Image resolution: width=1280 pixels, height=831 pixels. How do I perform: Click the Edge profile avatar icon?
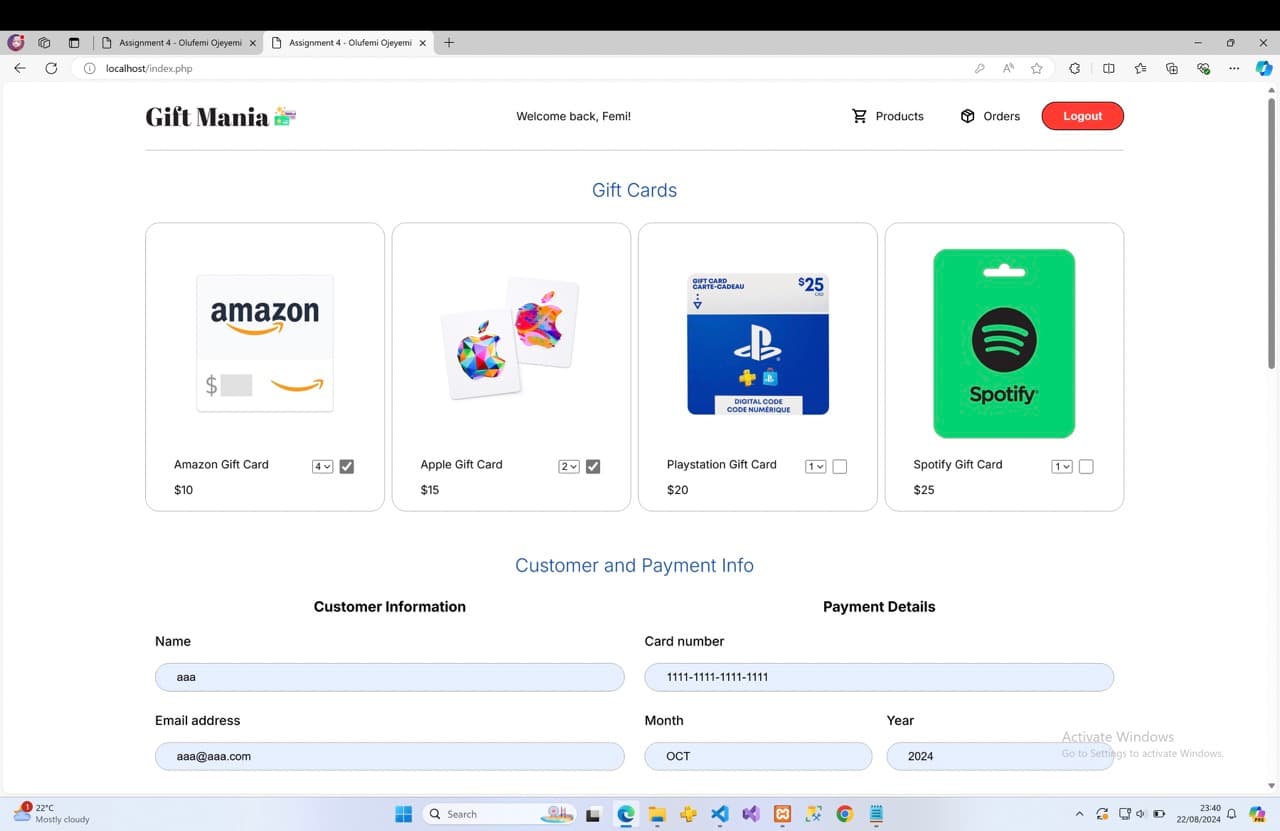[x=16, y=43]
